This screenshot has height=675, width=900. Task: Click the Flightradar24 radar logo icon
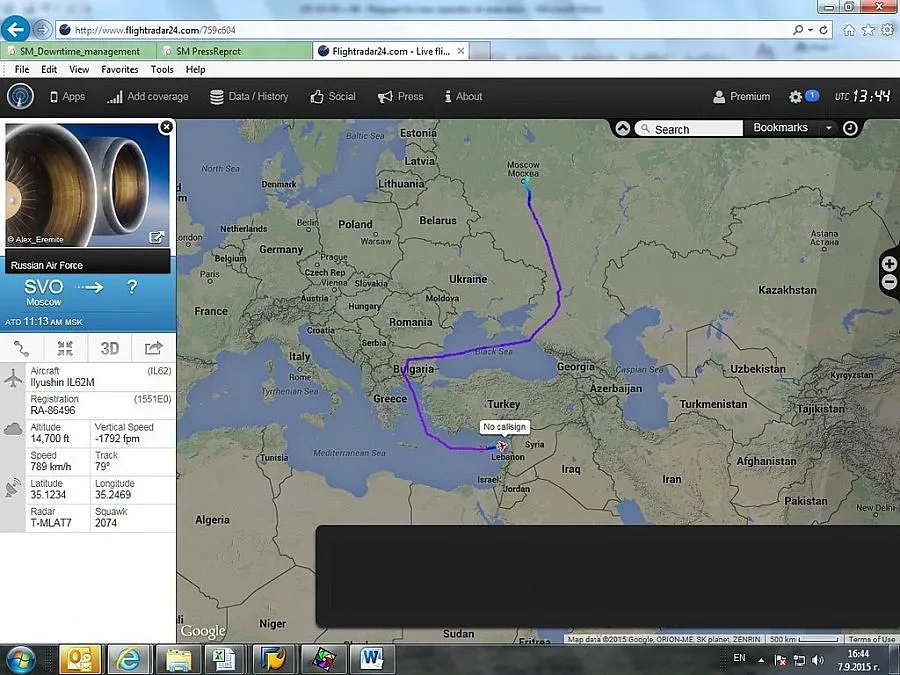20,97
